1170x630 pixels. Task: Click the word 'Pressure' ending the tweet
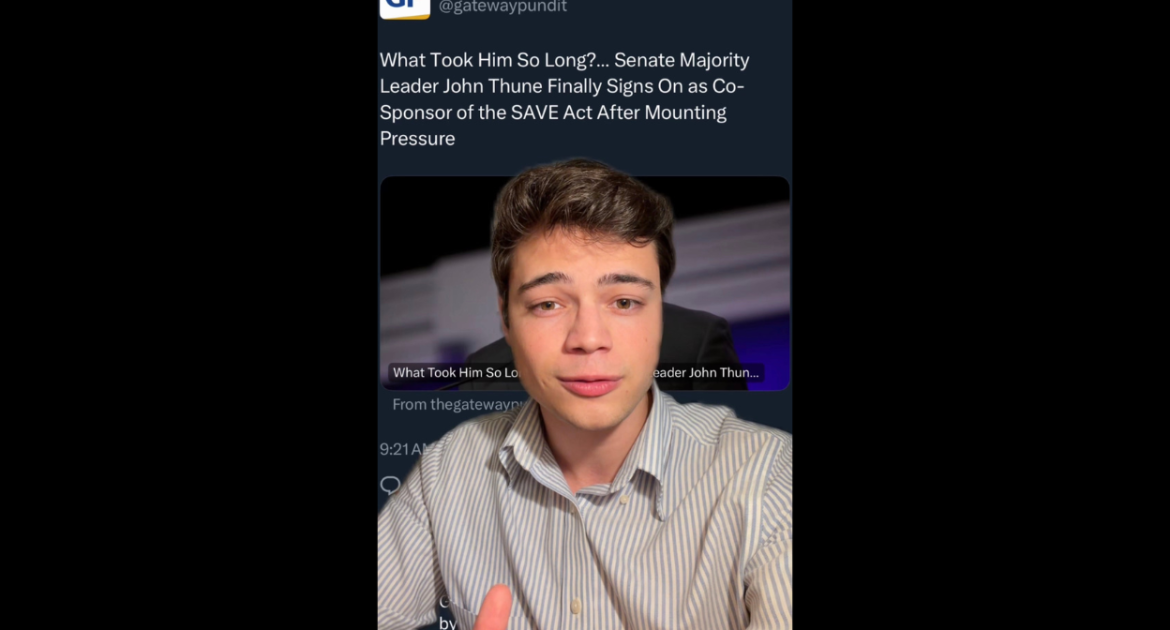click(417, 139)
